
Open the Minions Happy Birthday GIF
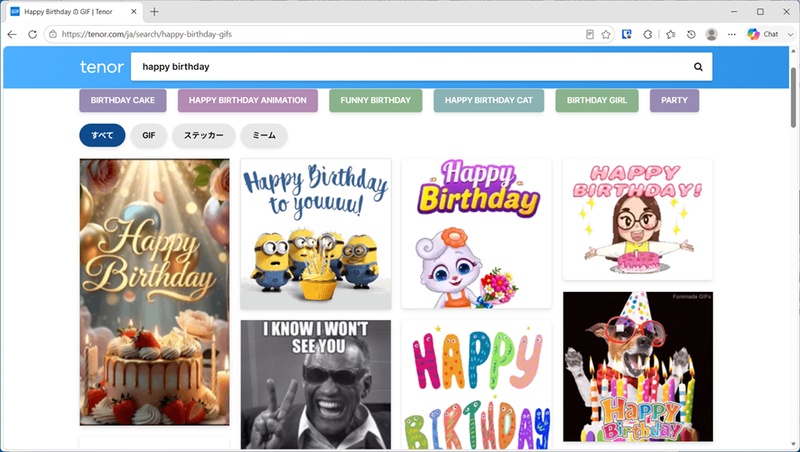(x=316, y=234)
